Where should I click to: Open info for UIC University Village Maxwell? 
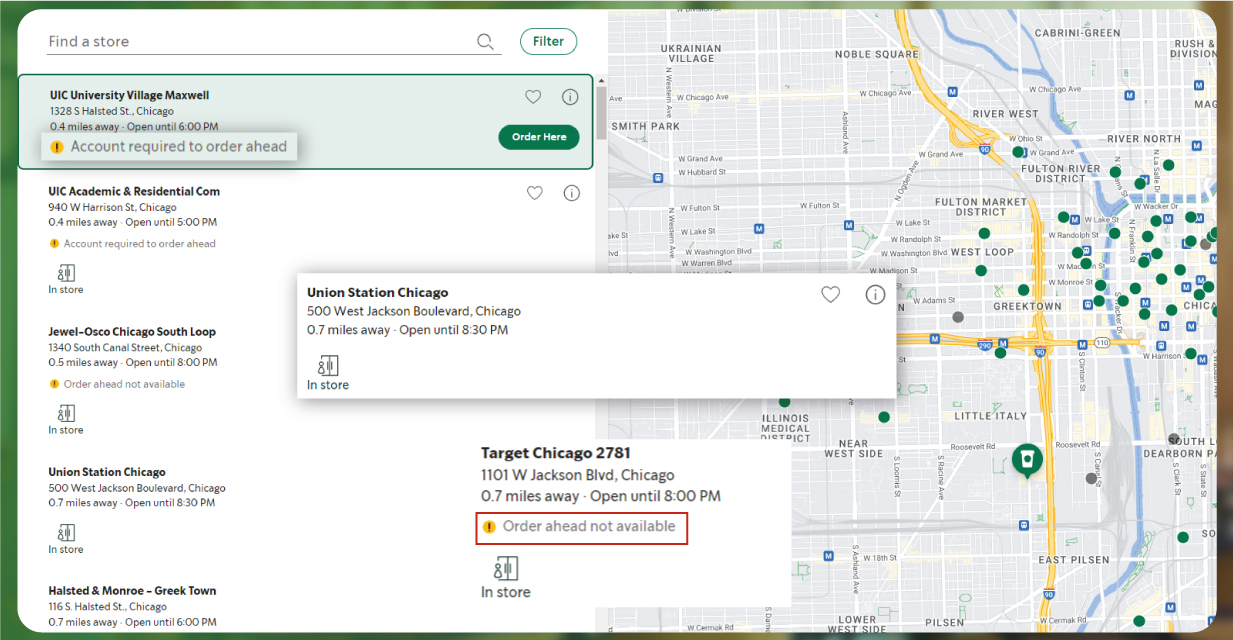(570, 97)
